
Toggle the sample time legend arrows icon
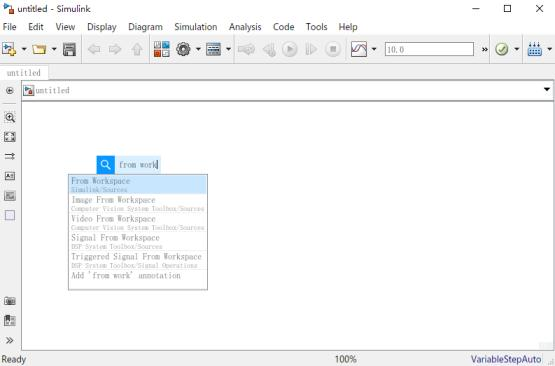click(10, 156)
